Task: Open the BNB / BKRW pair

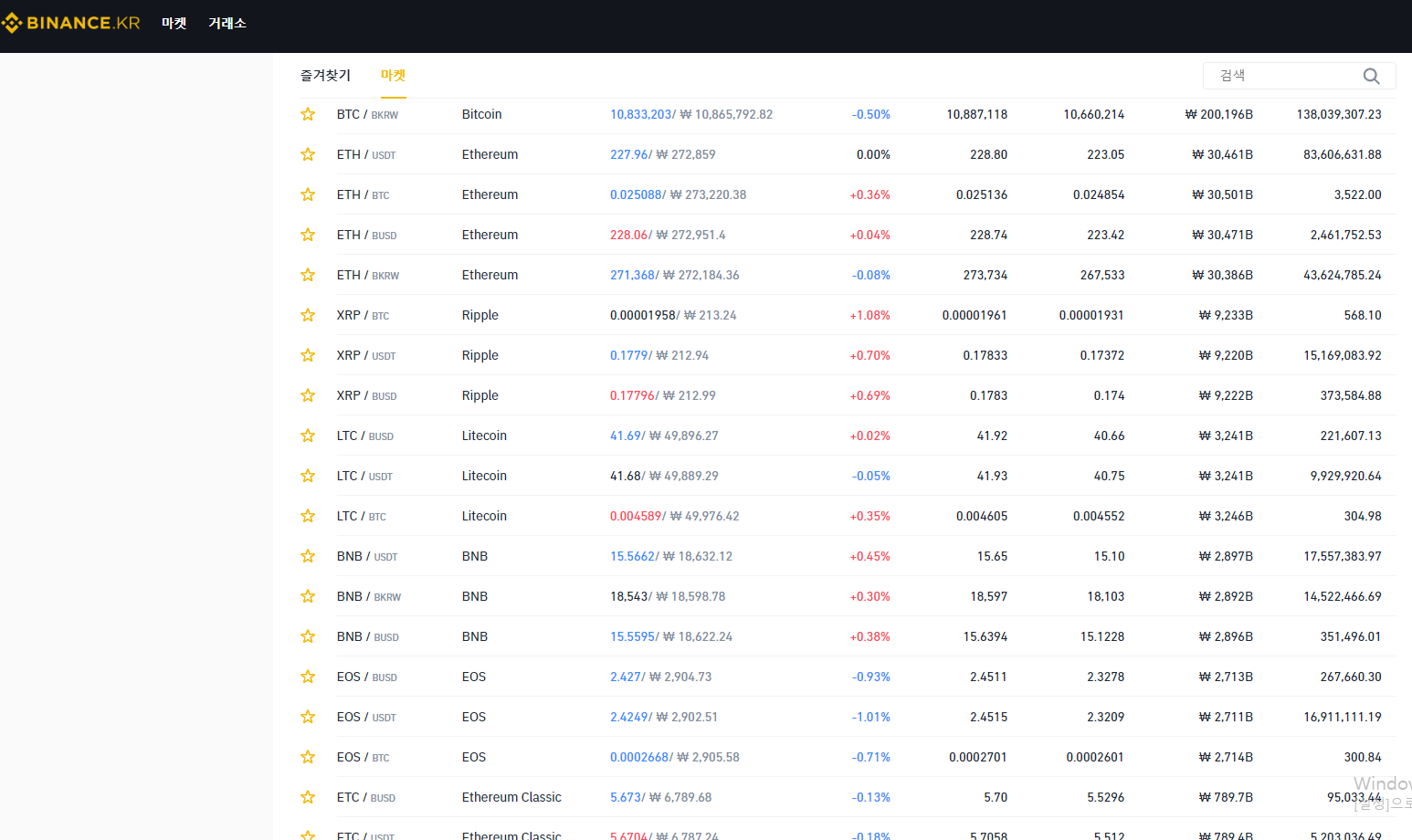Action: [369, 596]
